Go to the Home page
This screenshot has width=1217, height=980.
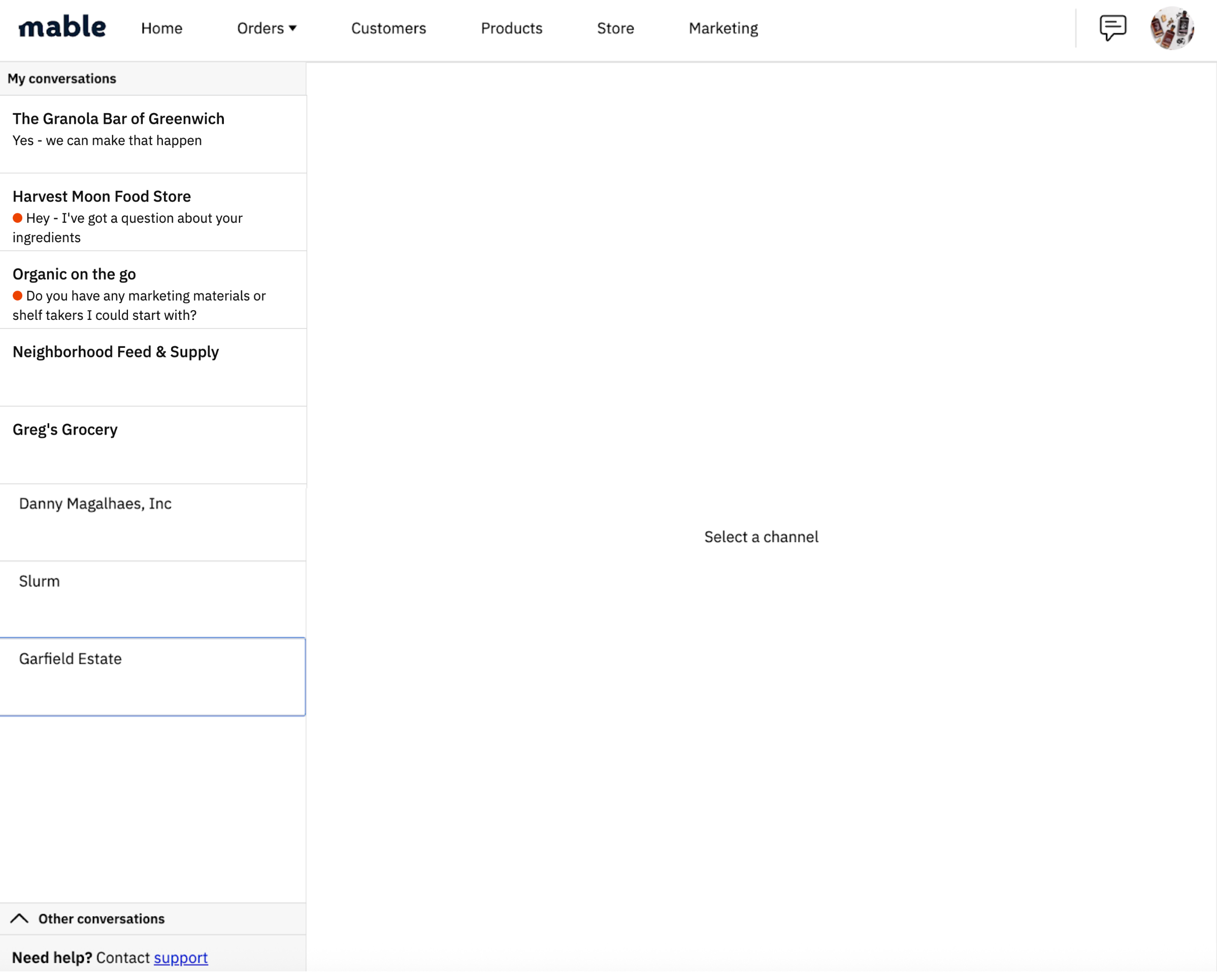[161, 28]
